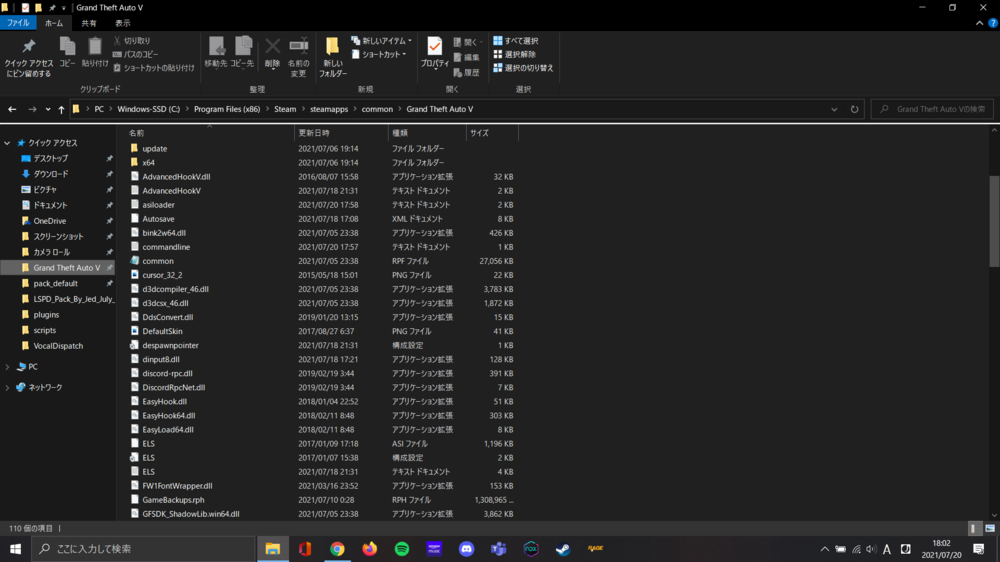Open Steam from the taskbar
This screenshot has width=1000, height=562.
563,549
